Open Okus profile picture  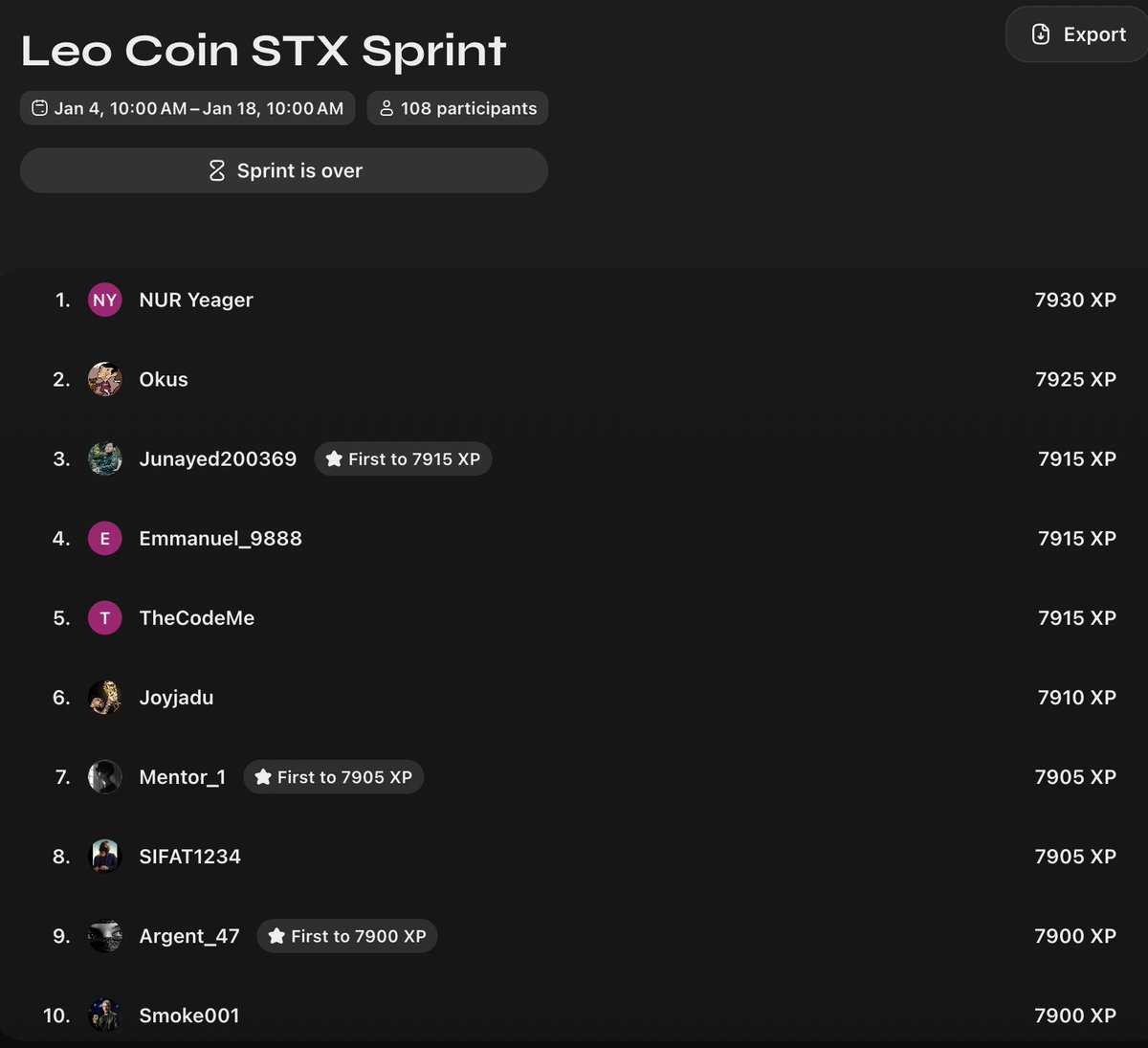click(x=105, y=379)
